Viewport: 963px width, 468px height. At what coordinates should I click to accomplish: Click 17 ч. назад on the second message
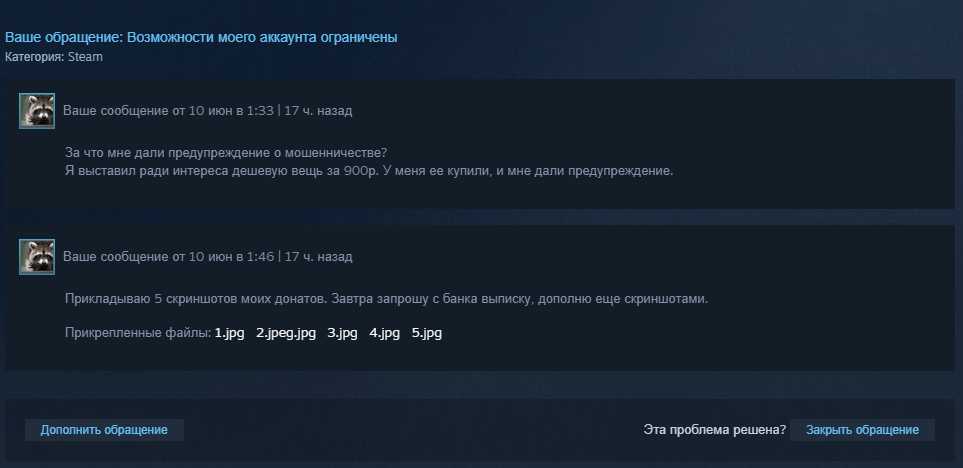(x=318, y=257)
